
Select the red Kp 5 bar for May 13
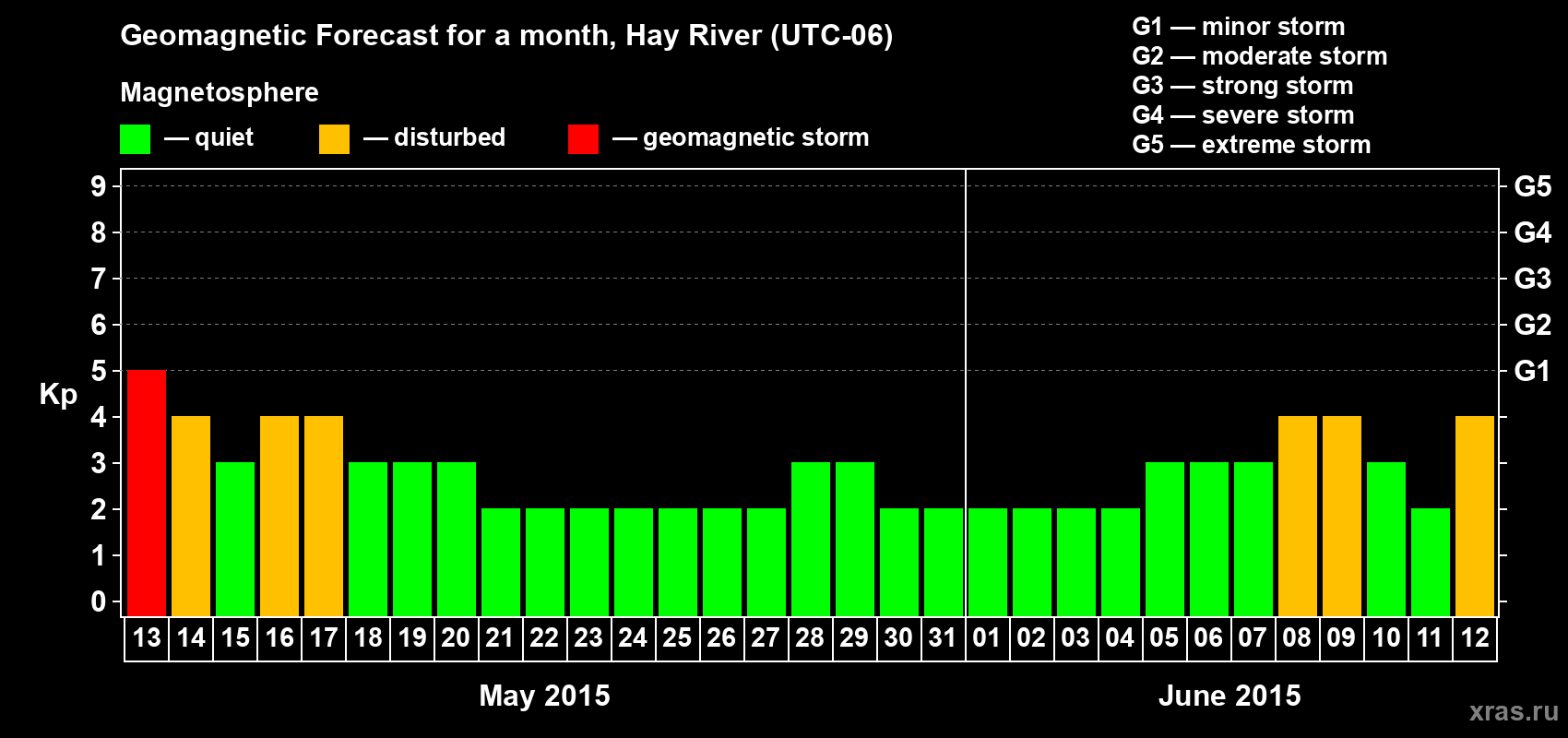click(x=147, y=493)
